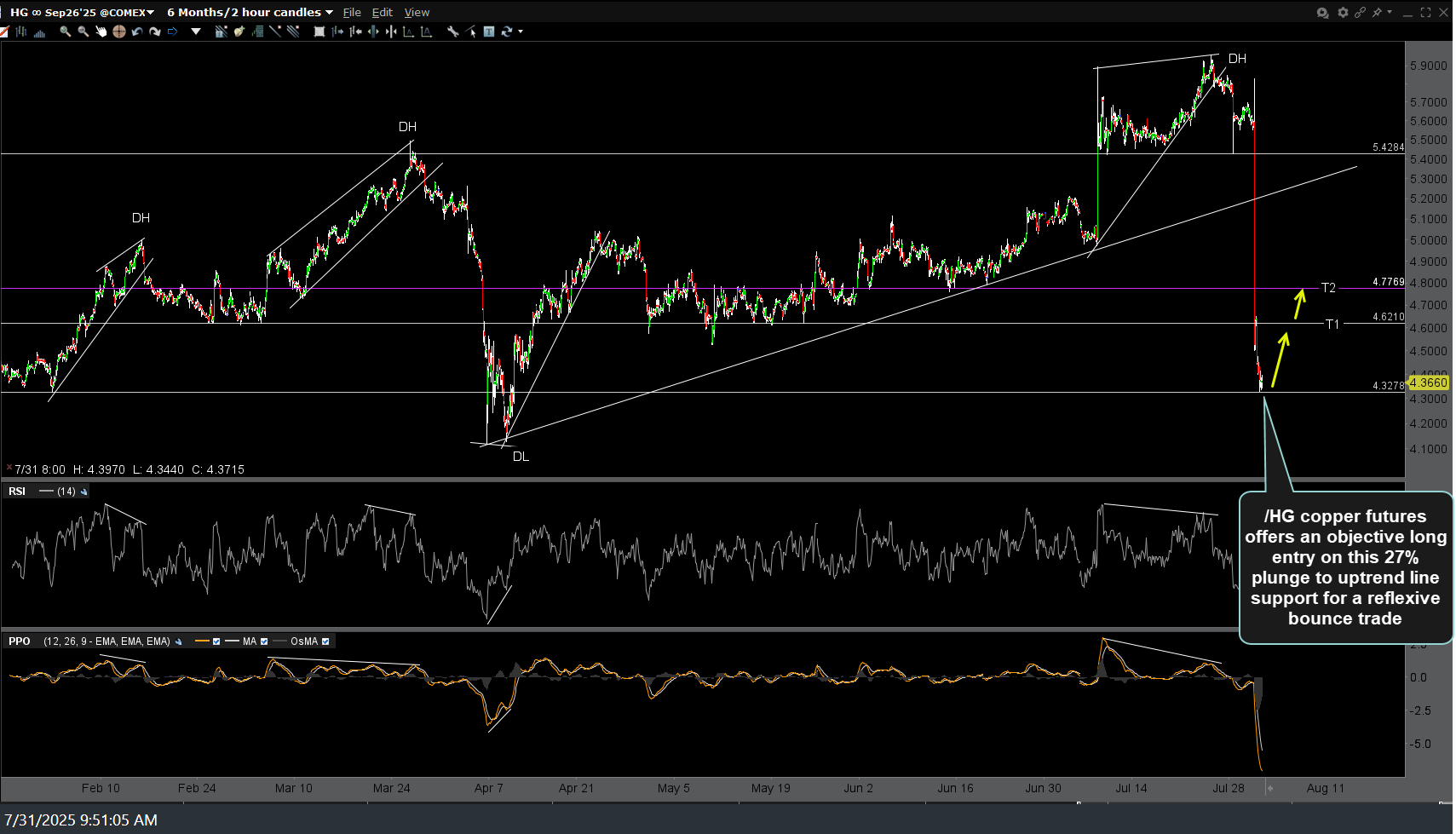Open dropdown arrow next to refresh icon

521,32
